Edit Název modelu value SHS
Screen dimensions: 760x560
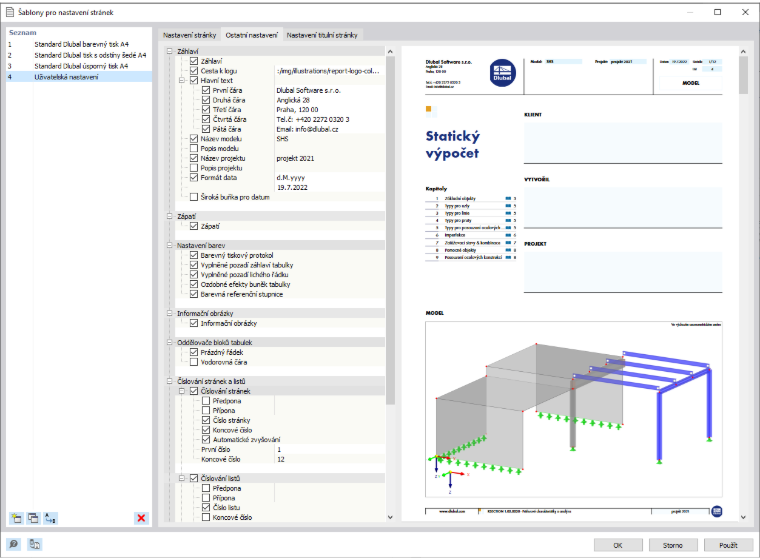(x=330, y=139)
